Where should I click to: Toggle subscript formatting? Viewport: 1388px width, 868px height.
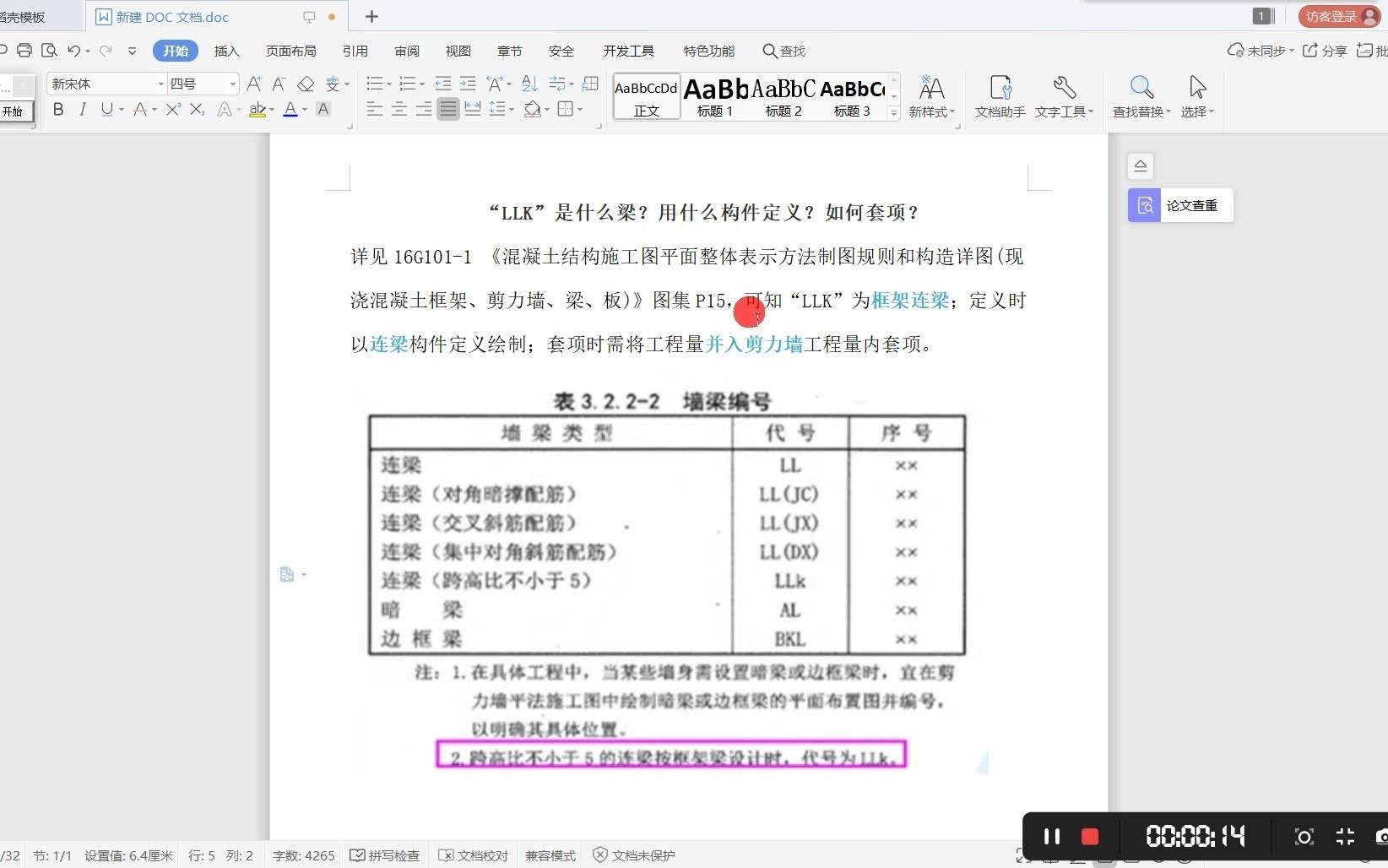(197, 110)
